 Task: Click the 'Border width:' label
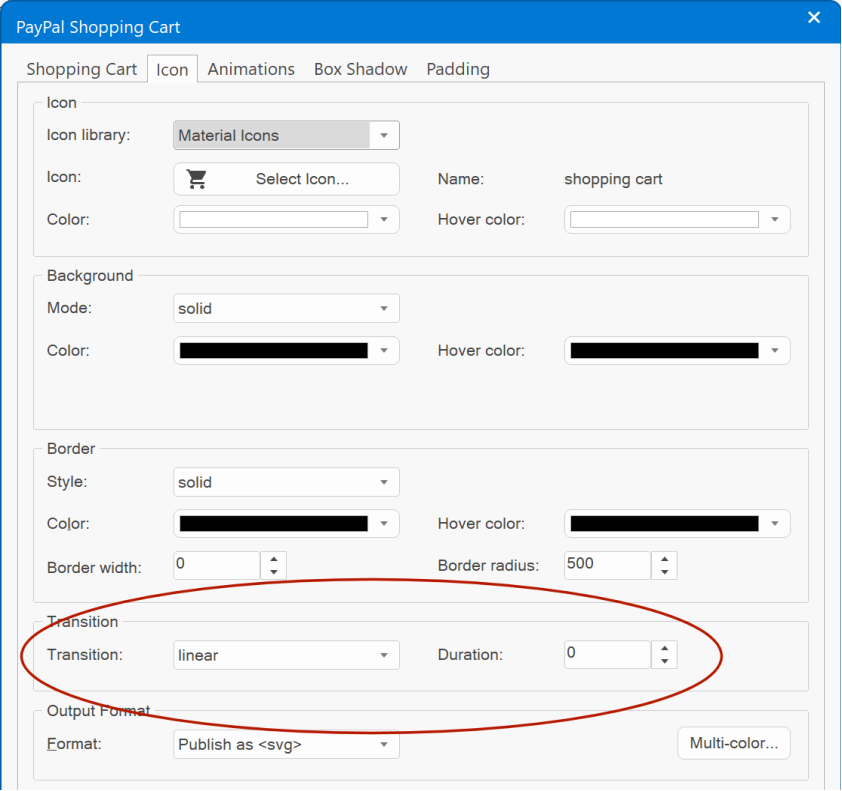coord(94,568)
